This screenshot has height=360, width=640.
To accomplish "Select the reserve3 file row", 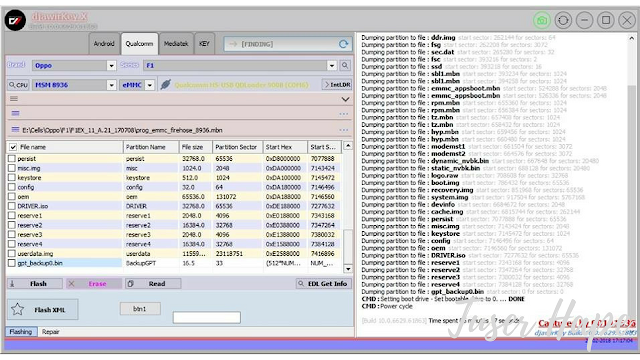I will tap(174, 235).
